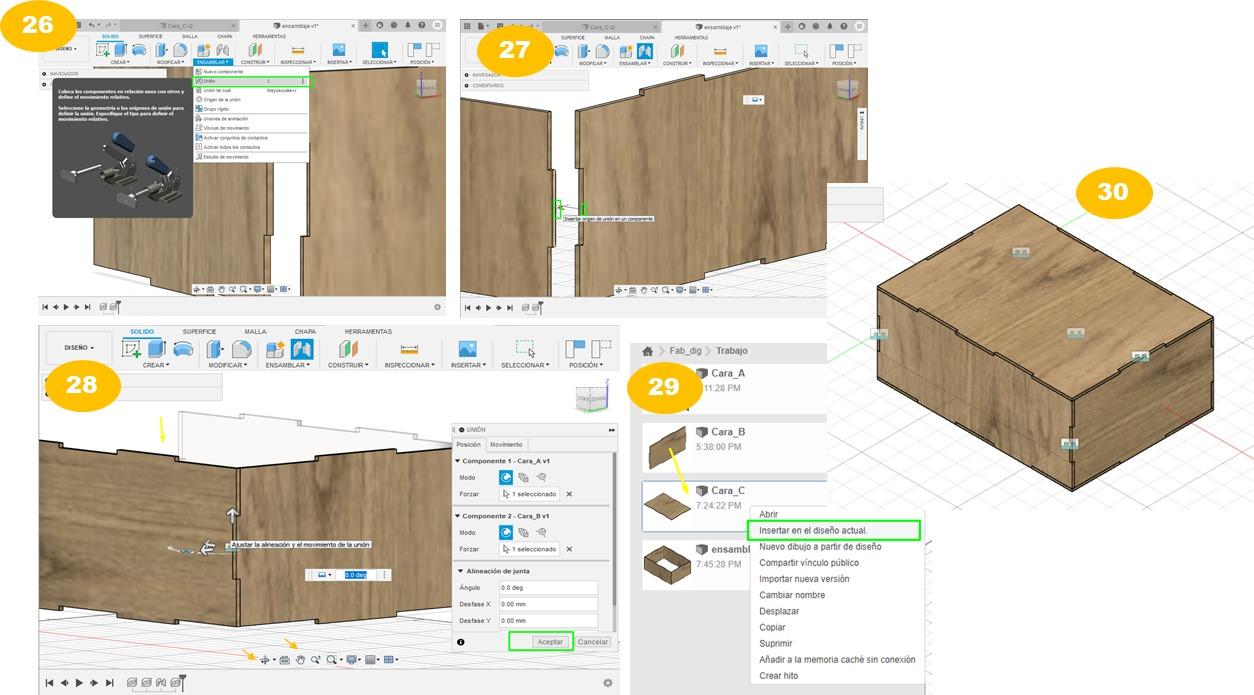The image size is (1254, 695).
Task: Click Extrude icon in UNIÓN dialog window
Action: [156, 348]
